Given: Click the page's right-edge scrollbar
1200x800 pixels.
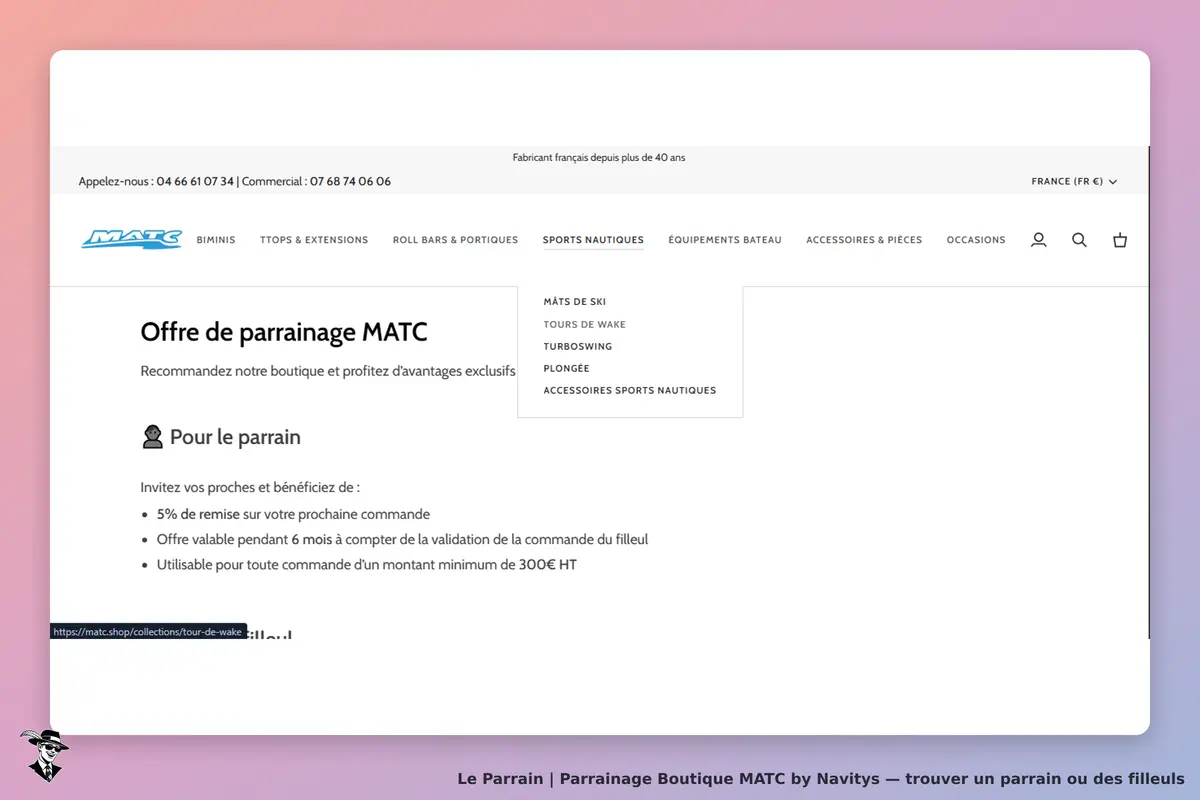Looking at the screenshot, I should (x=1149, y=392).
